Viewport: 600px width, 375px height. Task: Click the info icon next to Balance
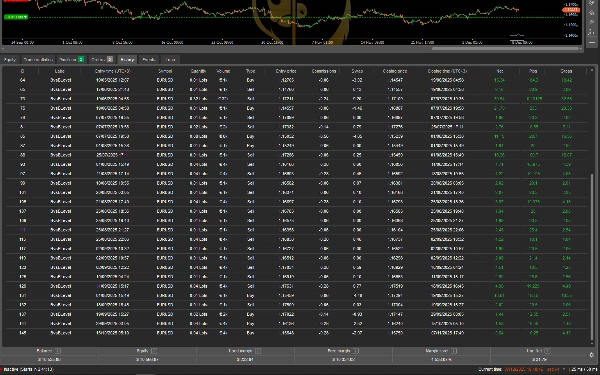[57, 351]
